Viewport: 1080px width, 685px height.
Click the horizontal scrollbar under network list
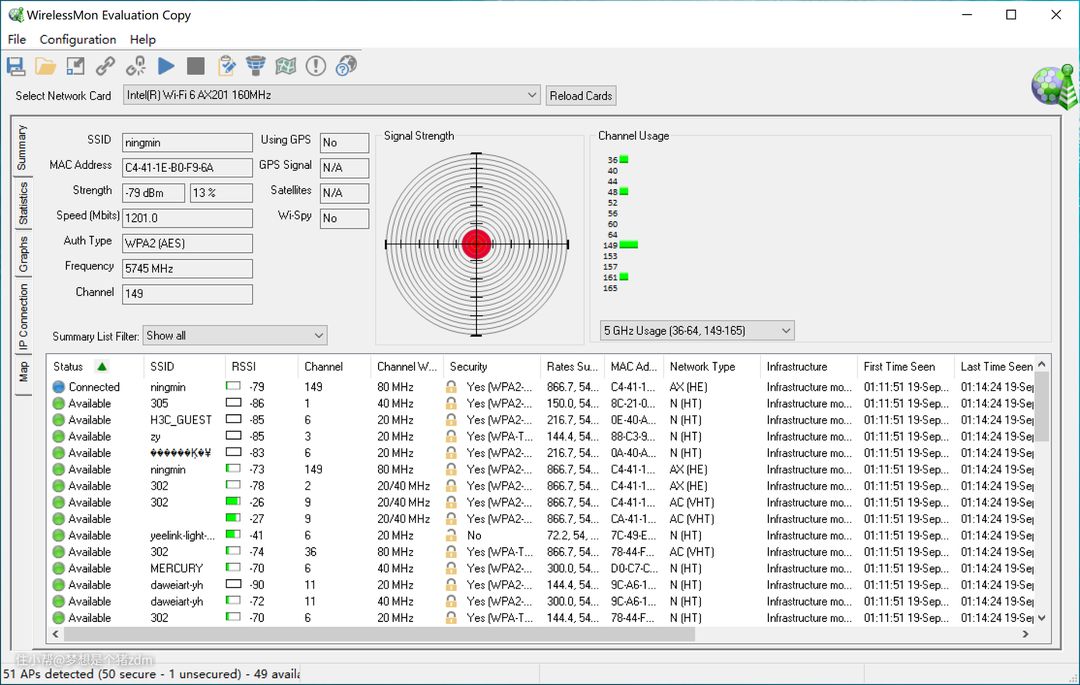380,634
